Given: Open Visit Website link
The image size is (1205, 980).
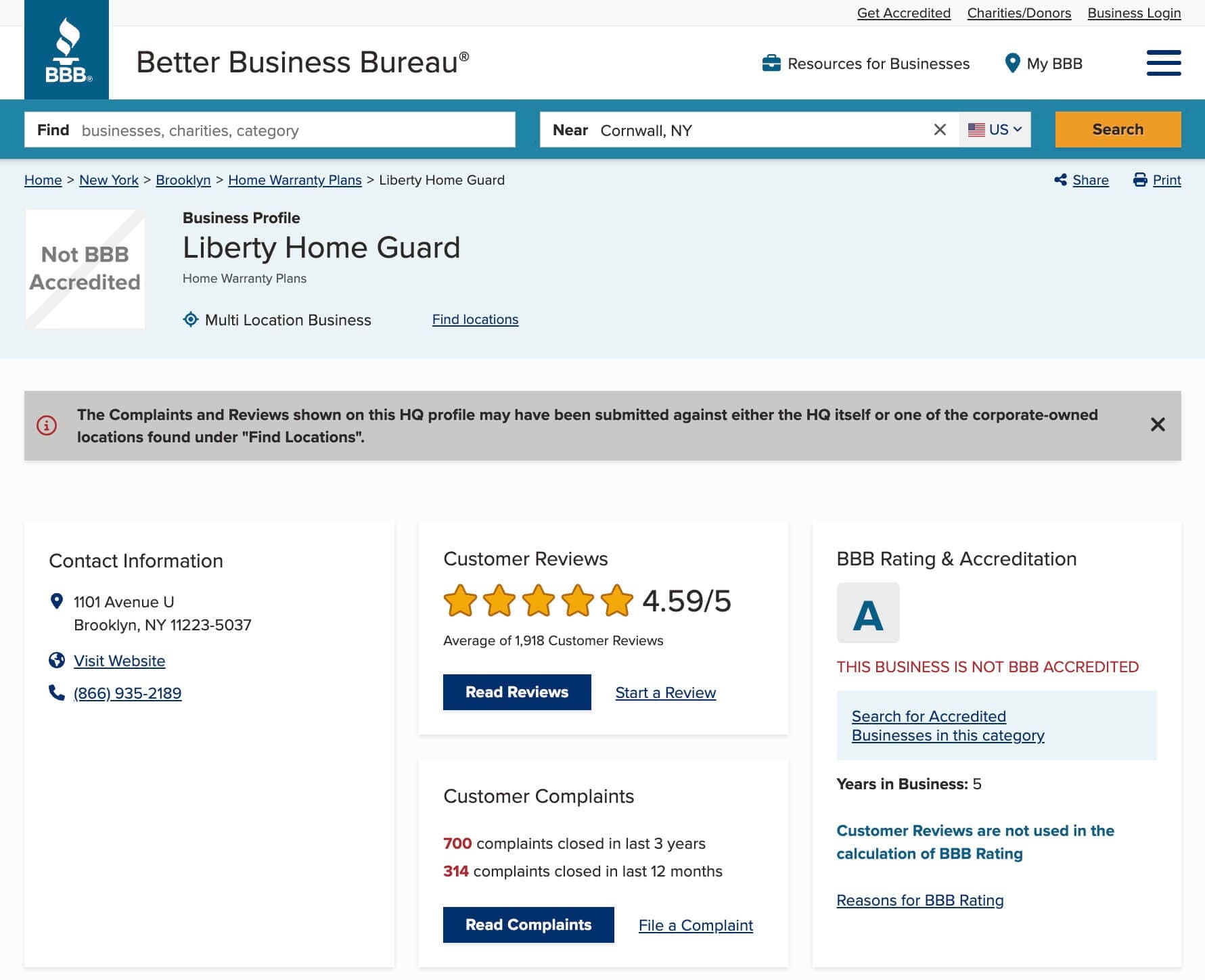Looking at the screenshot, I should (x=120, y=661).
